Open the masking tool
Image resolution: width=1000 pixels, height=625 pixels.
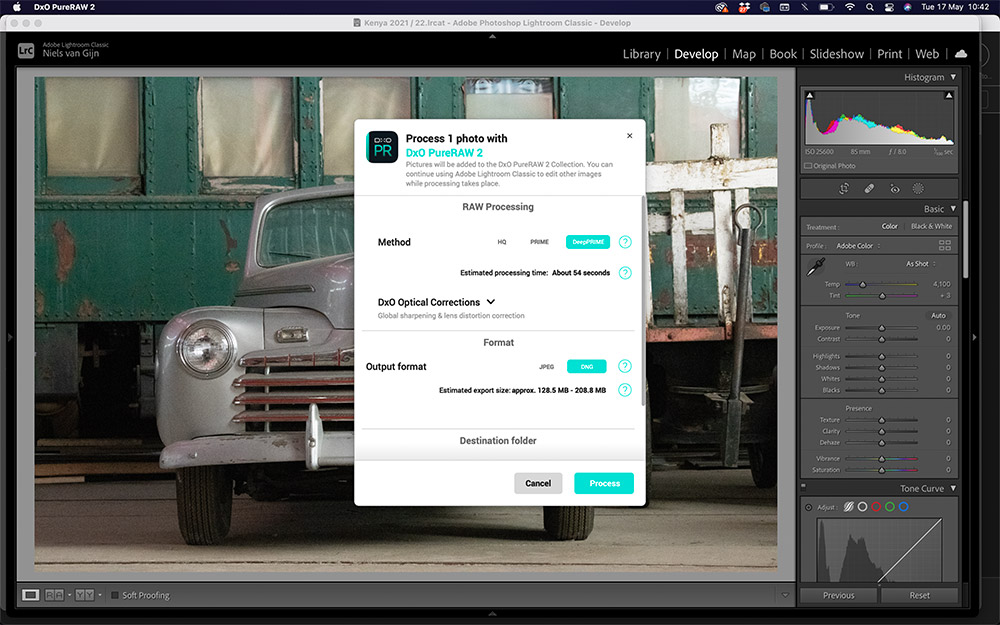coord(918,189)
